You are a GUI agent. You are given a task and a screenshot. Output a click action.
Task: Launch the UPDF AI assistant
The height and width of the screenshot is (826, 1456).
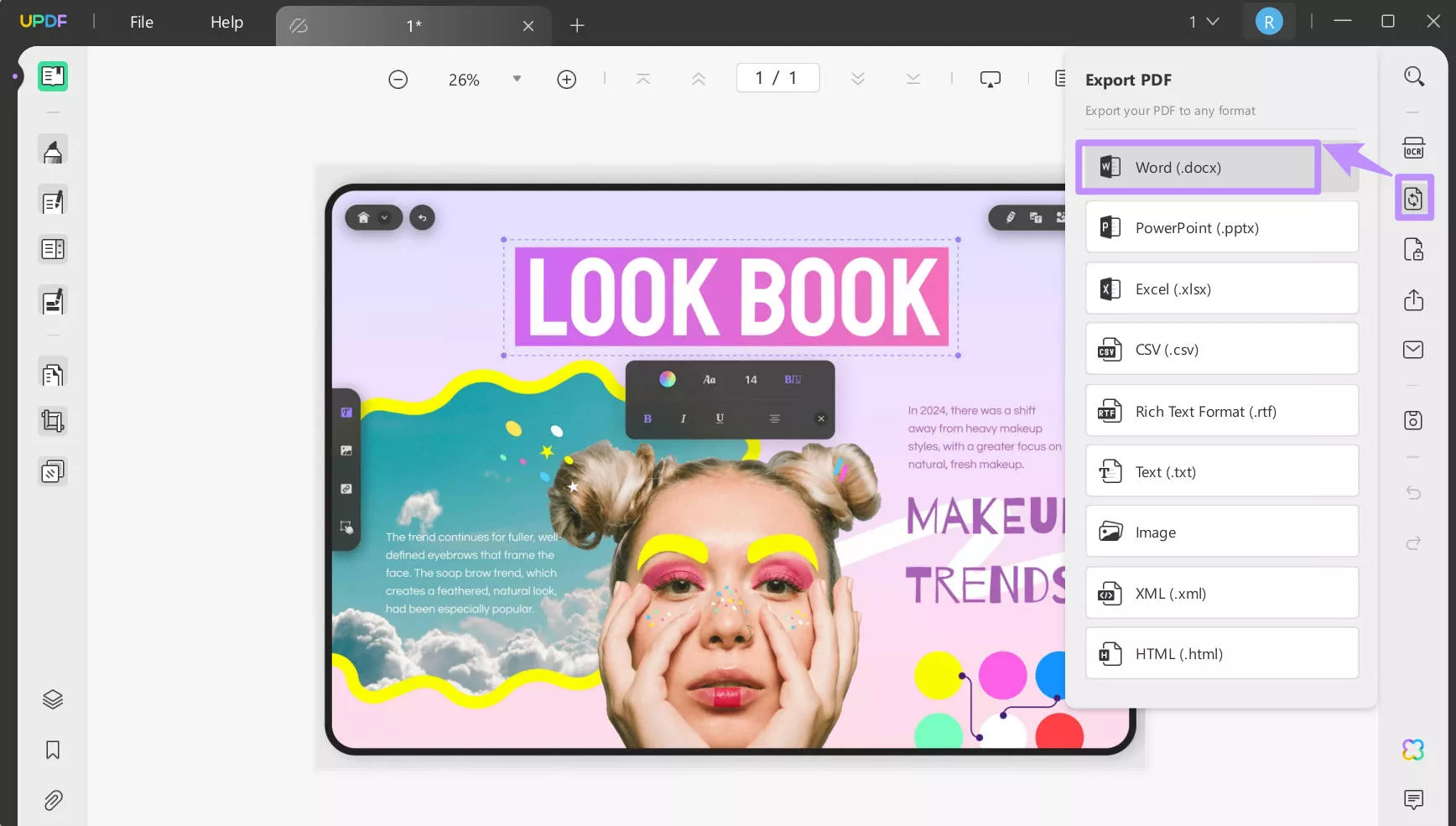pos(1413,750)
